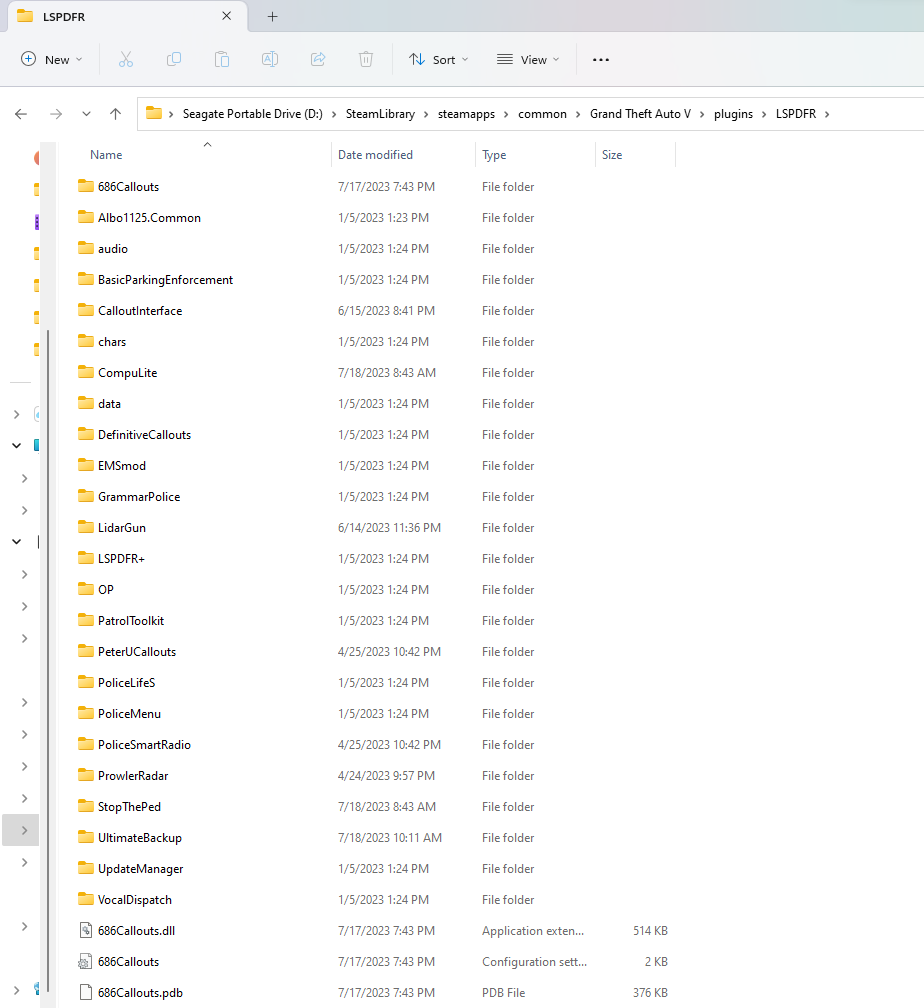Screen dimensions: 924x1008
Task: Click the Cut scissors icon
Action: pyautogui.click(x=126, y=60)
